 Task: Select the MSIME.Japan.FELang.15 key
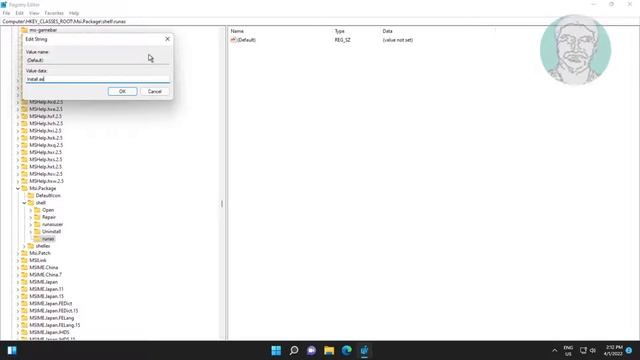[55, 325]
